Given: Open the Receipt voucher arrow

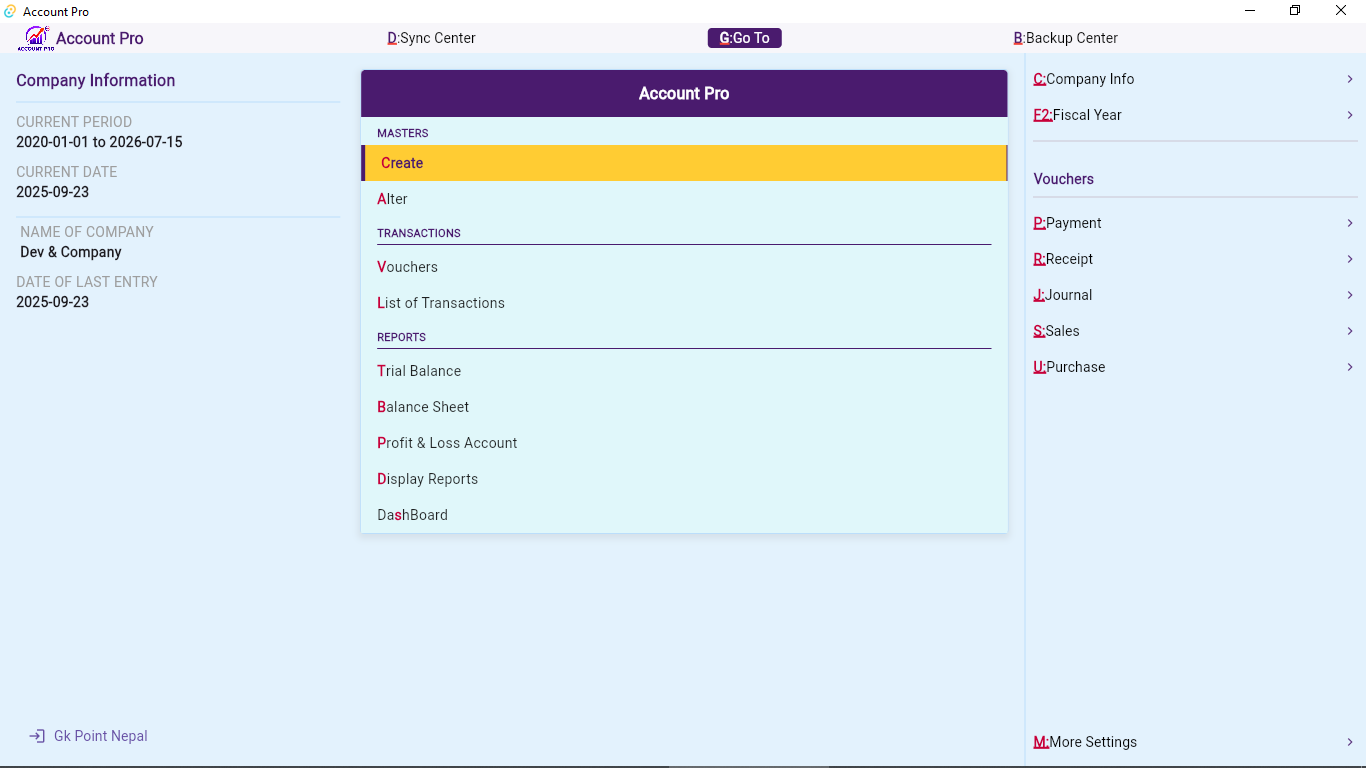Looking at the screenshot, I should (x=1350, y=259).
